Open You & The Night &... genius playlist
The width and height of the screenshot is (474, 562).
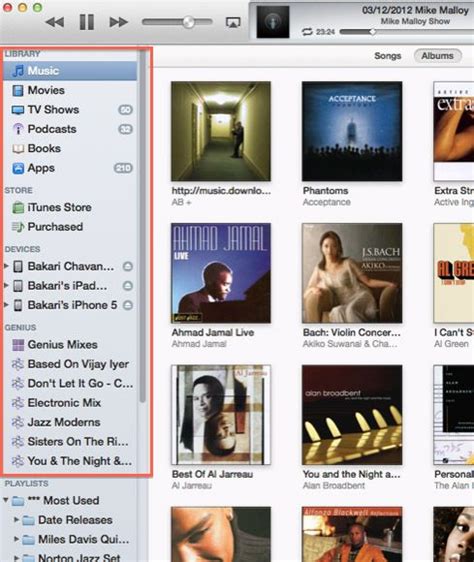(x=70, y=461)
